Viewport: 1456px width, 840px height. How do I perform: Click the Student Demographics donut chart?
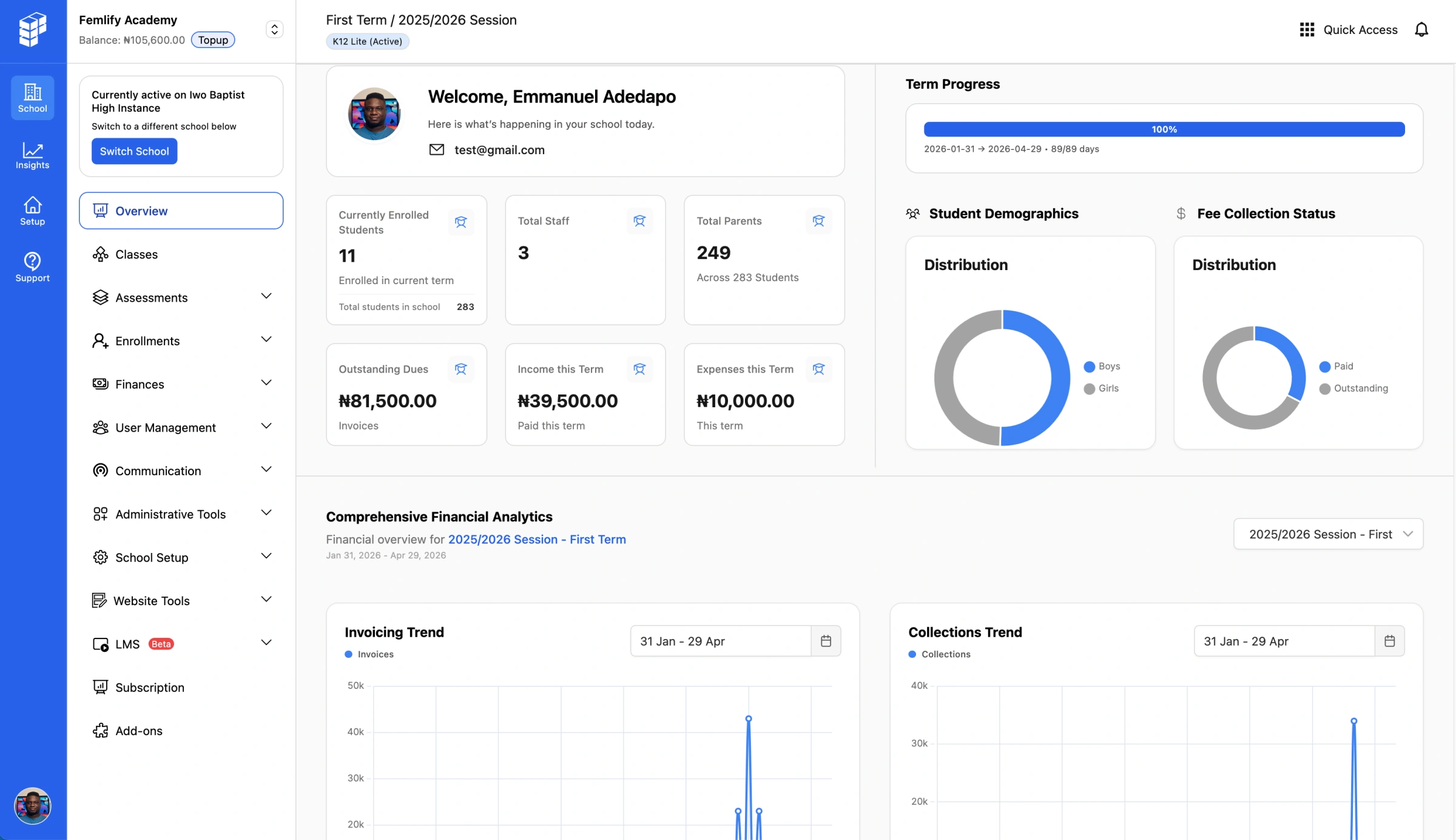1002,378
